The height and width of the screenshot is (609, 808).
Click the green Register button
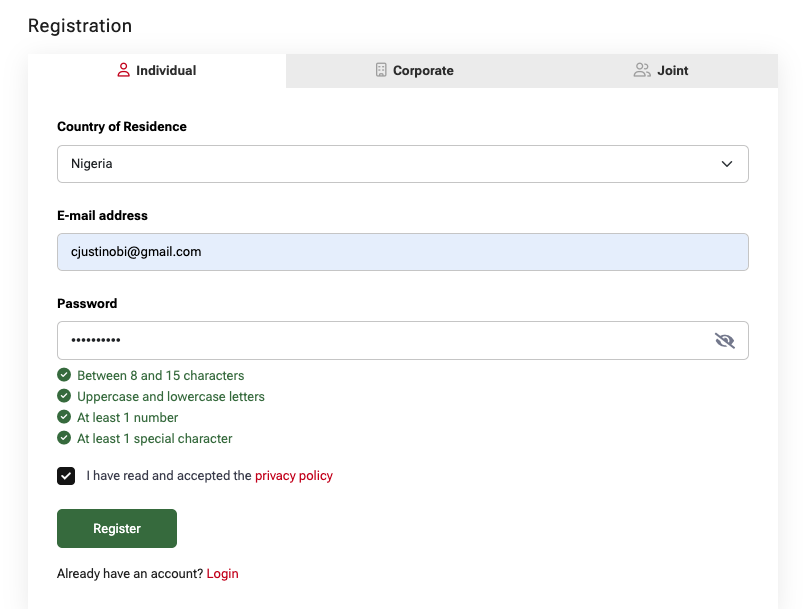[117, 529]
